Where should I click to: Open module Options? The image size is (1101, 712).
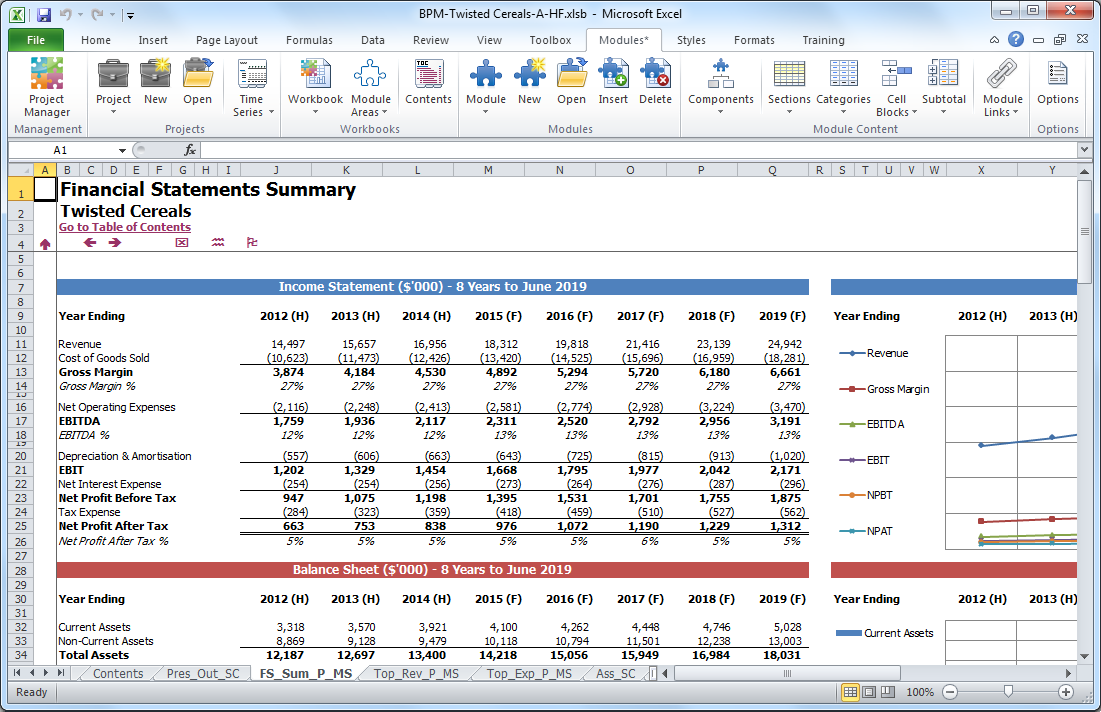1057,81
